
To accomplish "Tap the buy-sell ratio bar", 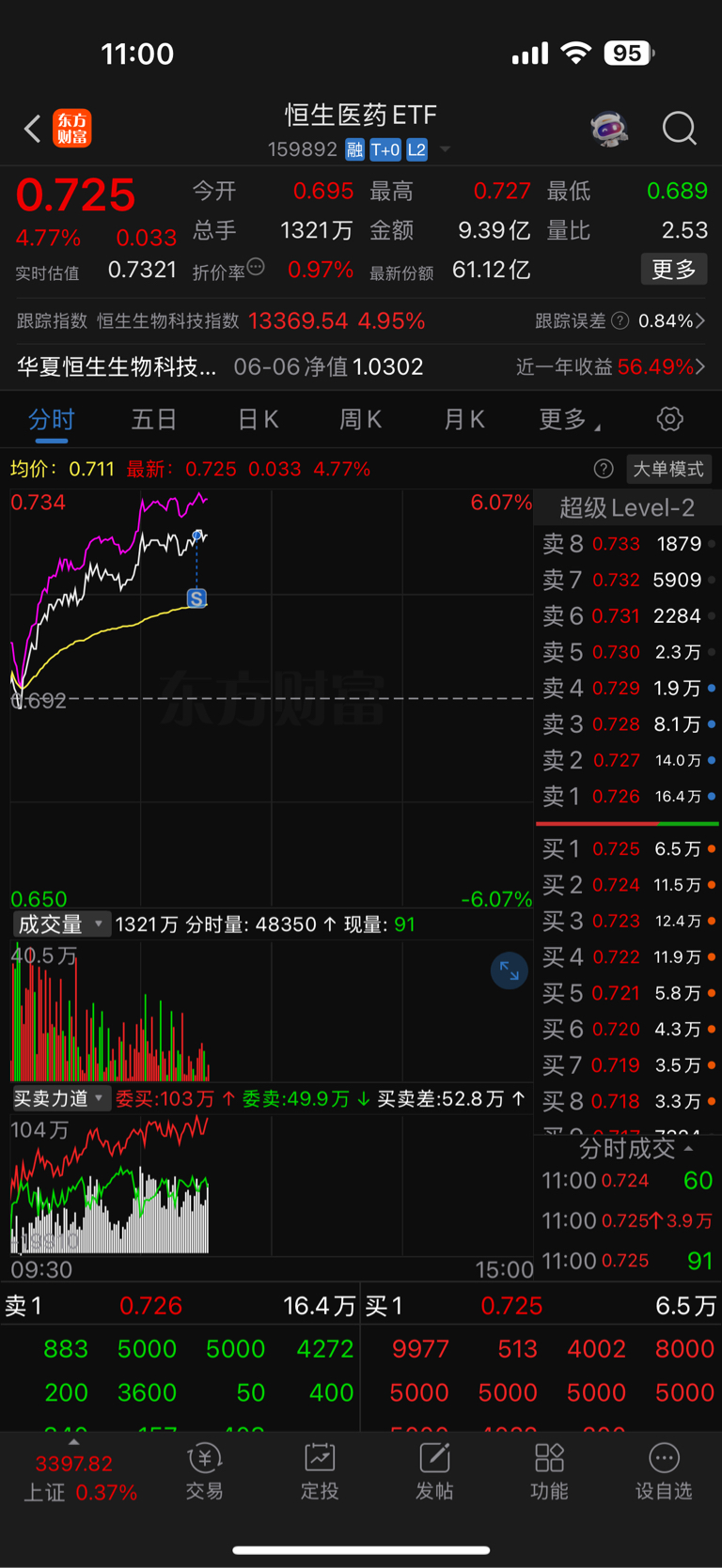I will click(x=627, y=824).
